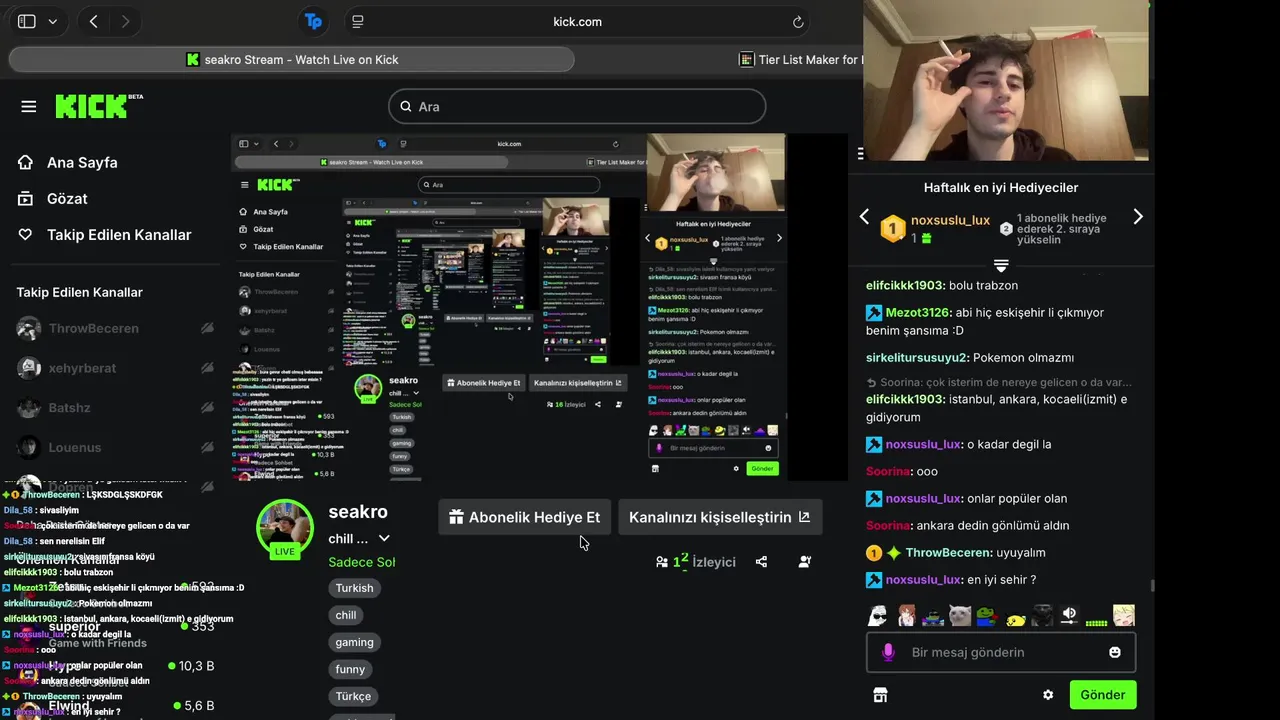Switch to Tier List Maker tab
This screenshot has width=1280, height=720.
click(x=800, y=60)
